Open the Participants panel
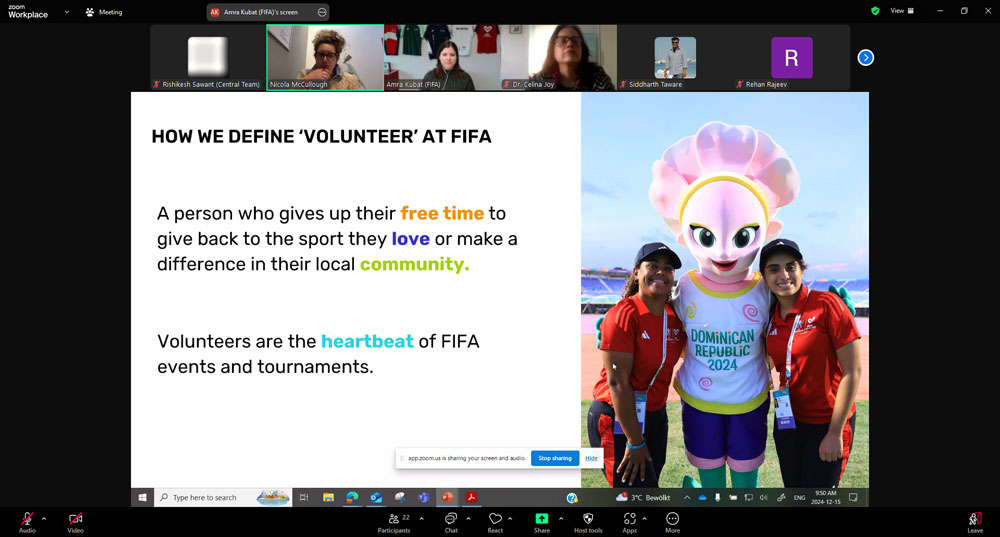 click(x=394, y=519)
